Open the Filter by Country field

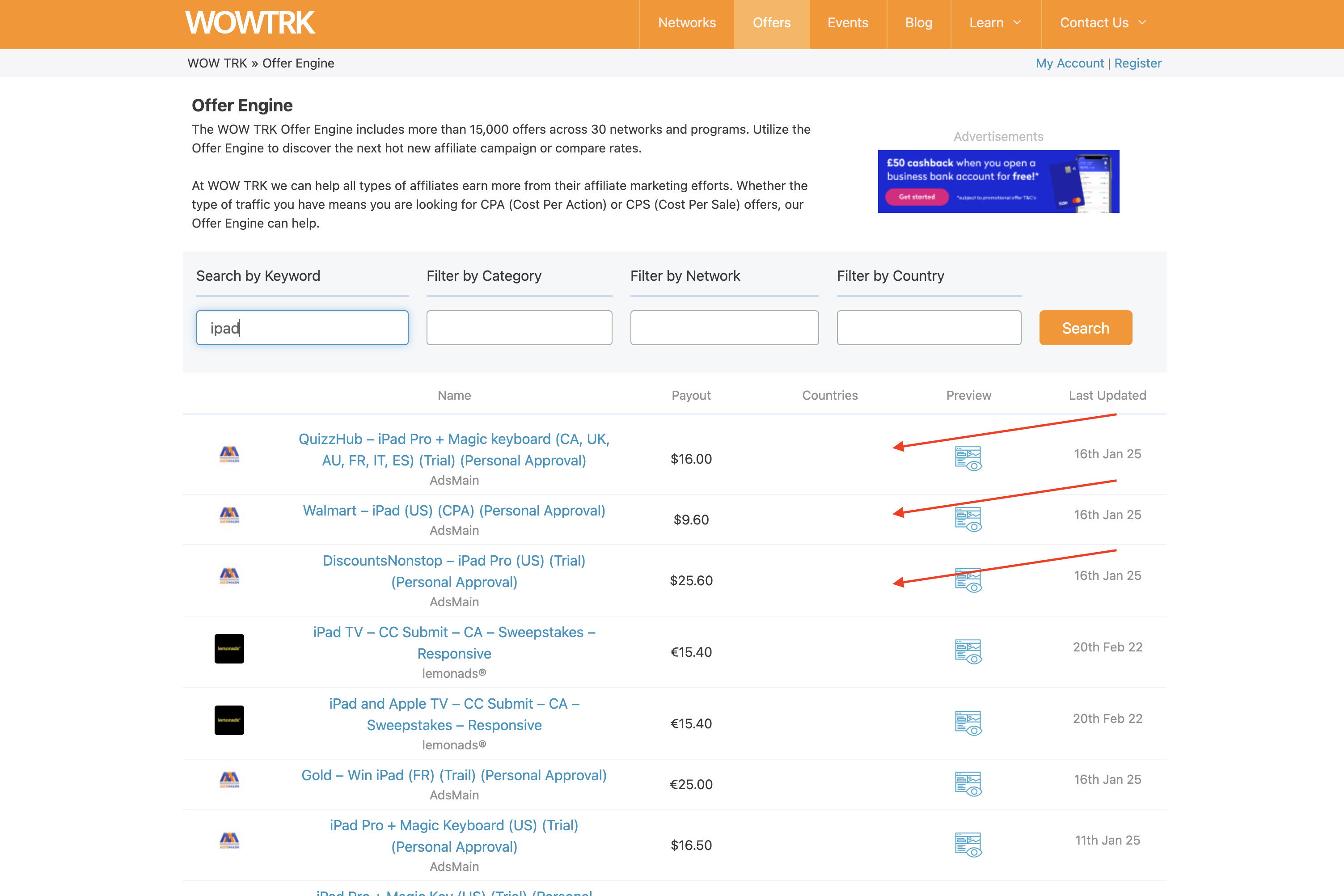pyautogui.click(x=929, y=328)
